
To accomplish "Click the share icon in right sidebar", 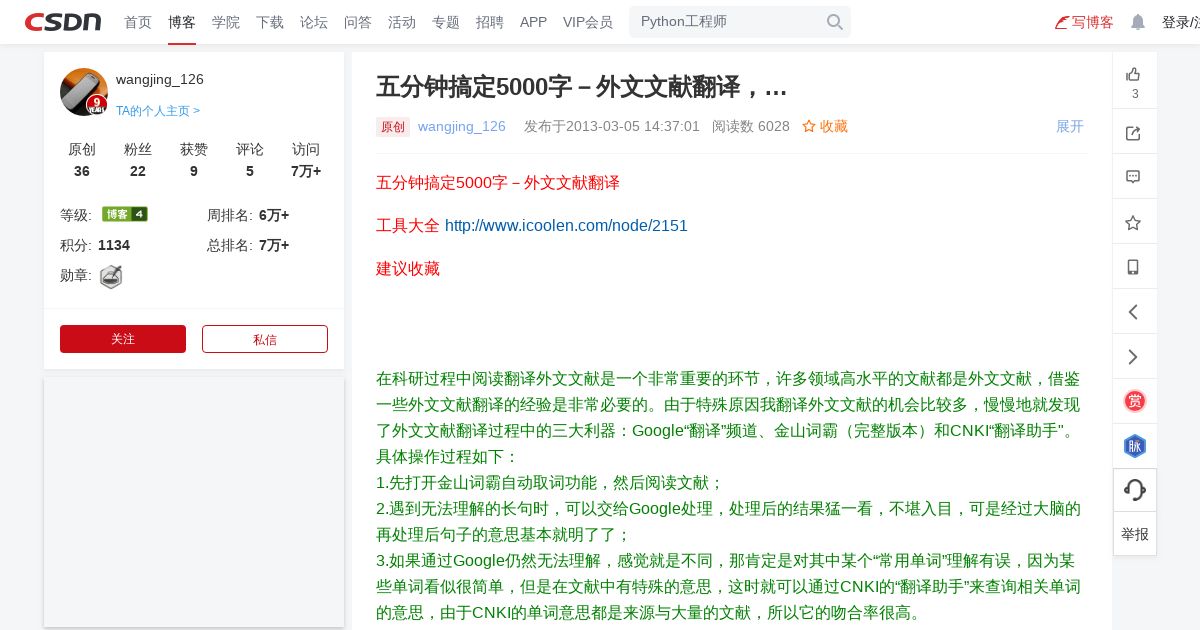I will 1133,133.
